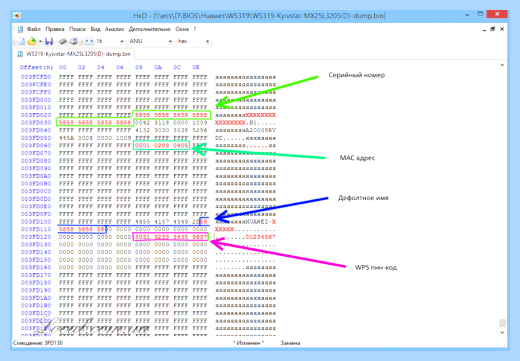Click the Offset(h) column header
520x361 pixels.
coord(36,67)
